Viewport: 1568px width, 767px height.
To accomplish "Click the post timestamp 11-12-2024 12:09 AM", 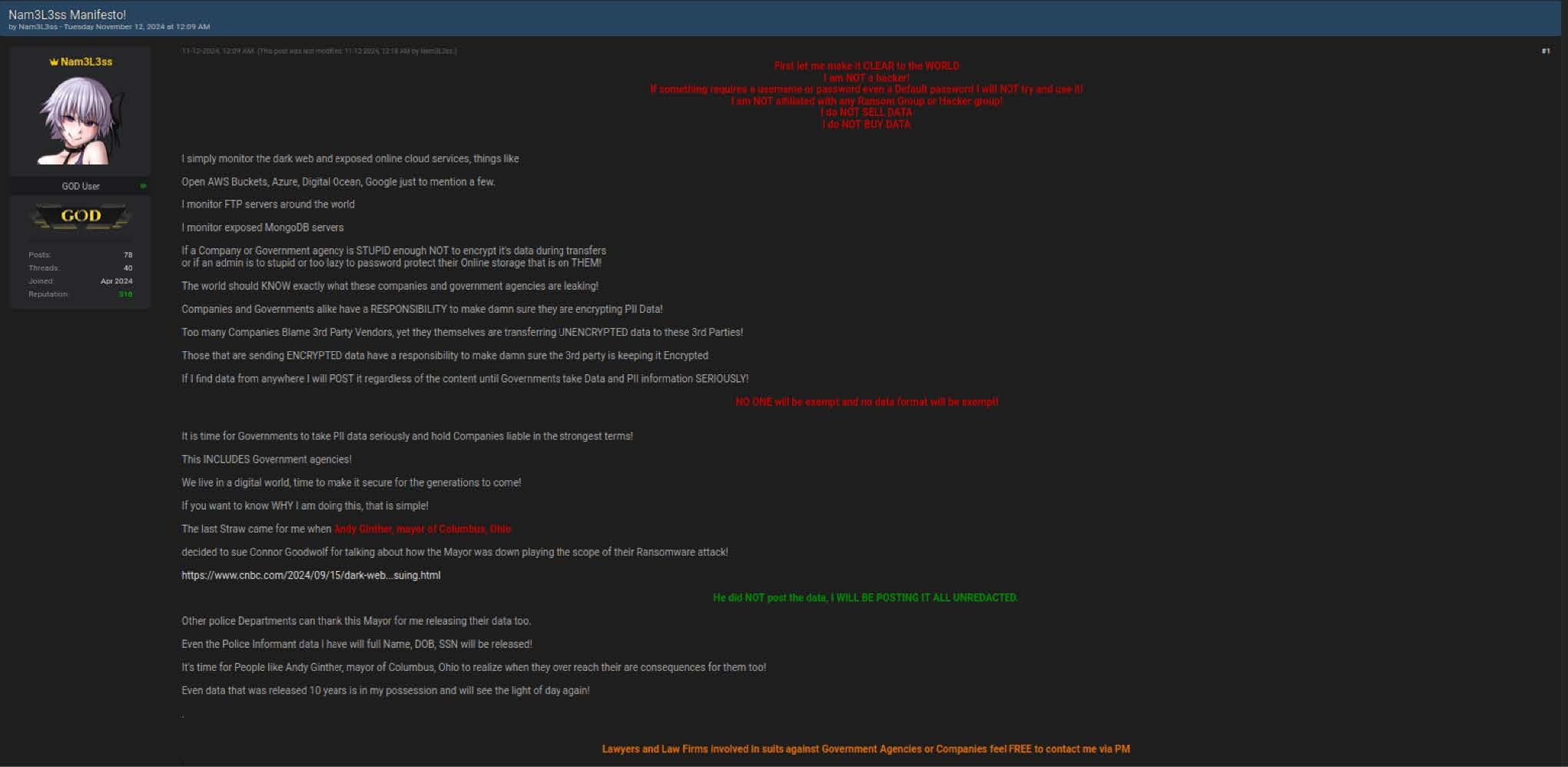I will click(x=217, y=51).
